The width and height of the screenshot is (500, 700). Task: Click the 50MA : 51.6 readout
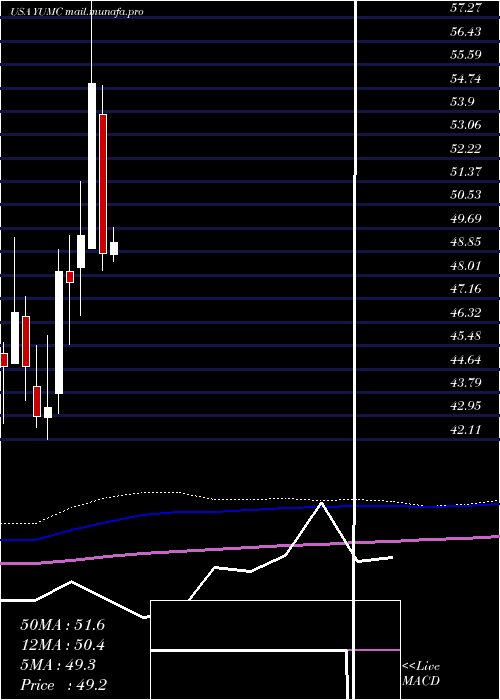62,625
